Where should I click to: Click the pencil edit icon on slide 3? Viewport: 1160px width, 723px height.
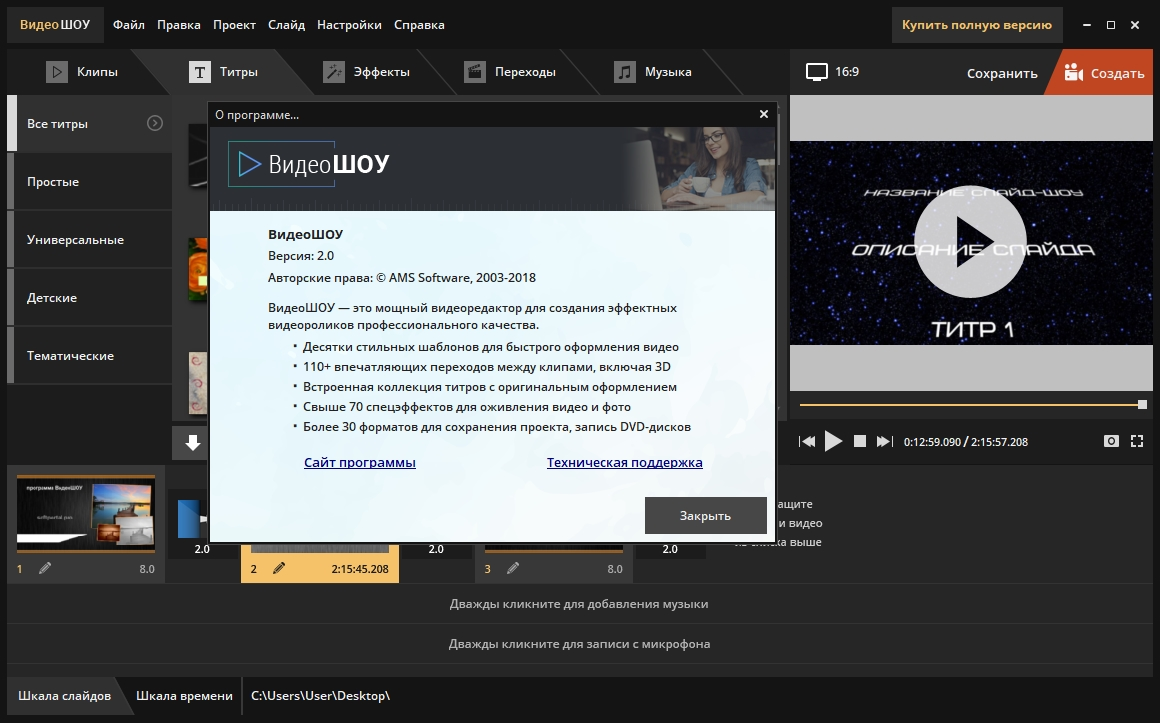[513, 568]
